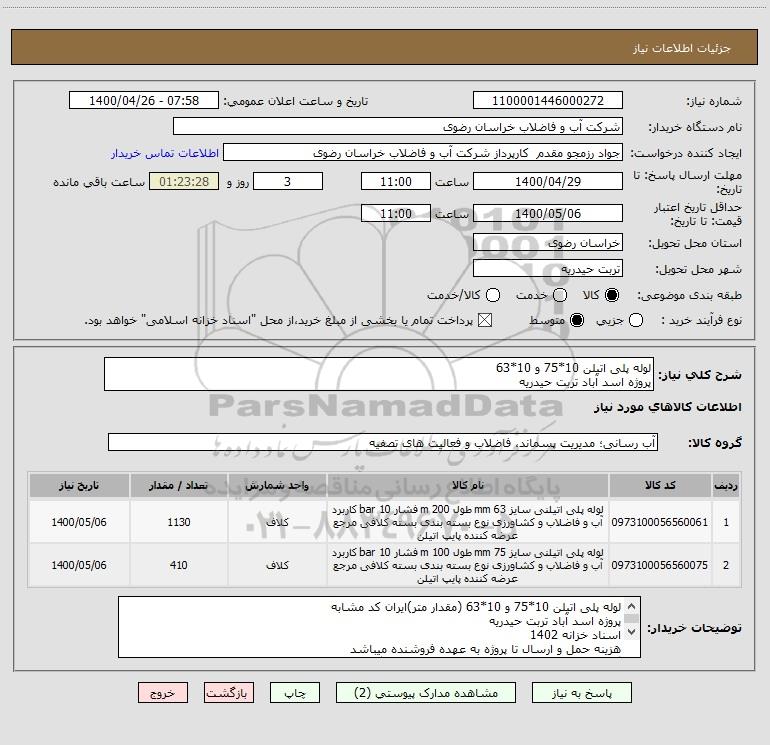
Task: Click the response deadline date 1400/04/29
Action: pyautogui.click(x=548, y=182)
